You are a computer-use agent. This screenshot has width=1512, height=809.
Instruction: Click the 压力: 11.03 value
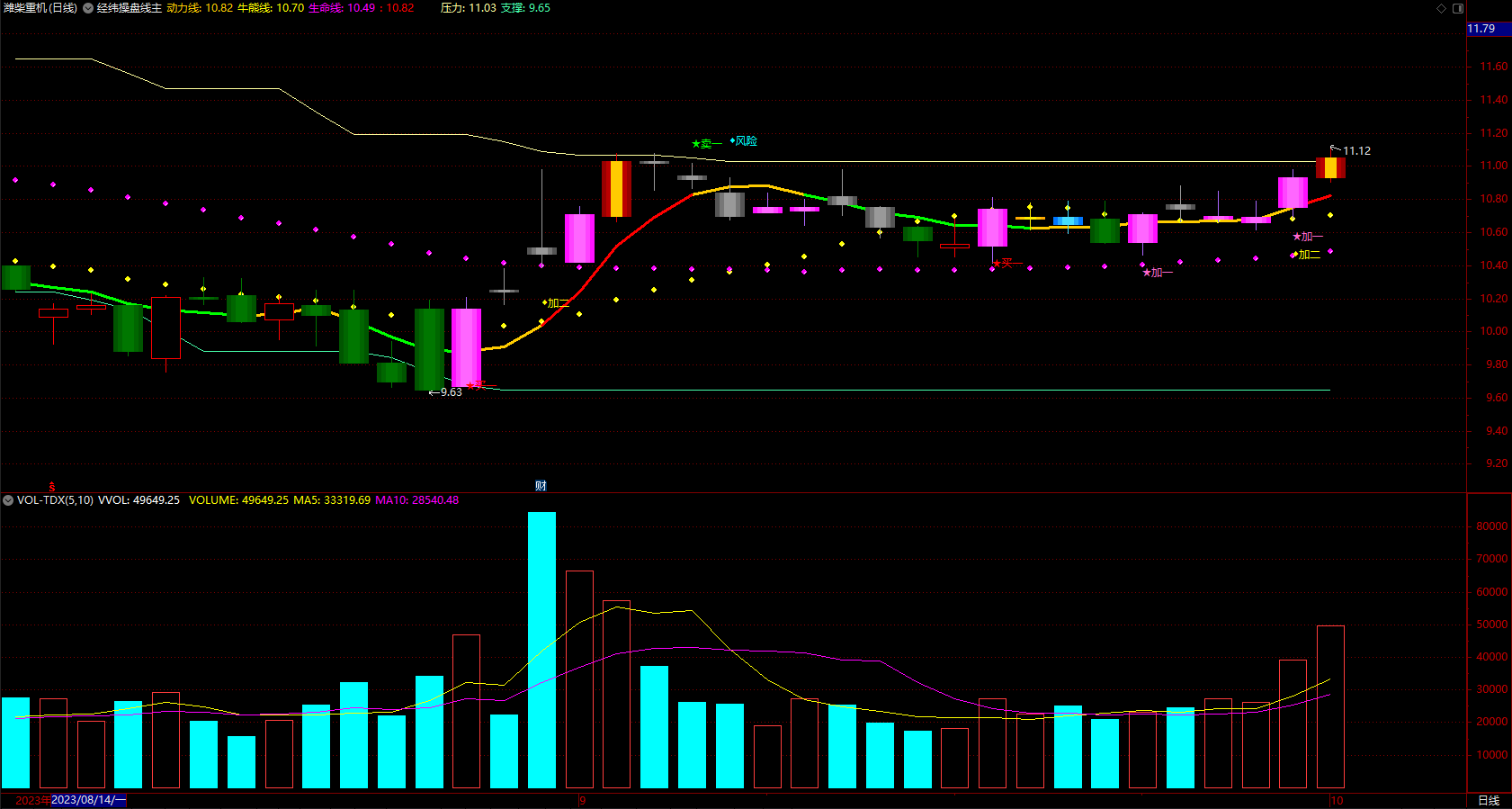click(x=469, y=8)
